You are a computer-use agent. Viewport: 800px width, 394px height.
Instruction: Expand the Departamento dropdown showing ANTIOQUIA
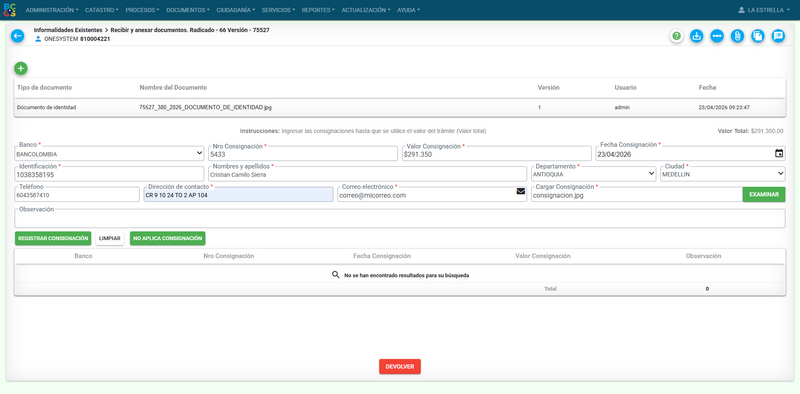(x=593, y=174)
